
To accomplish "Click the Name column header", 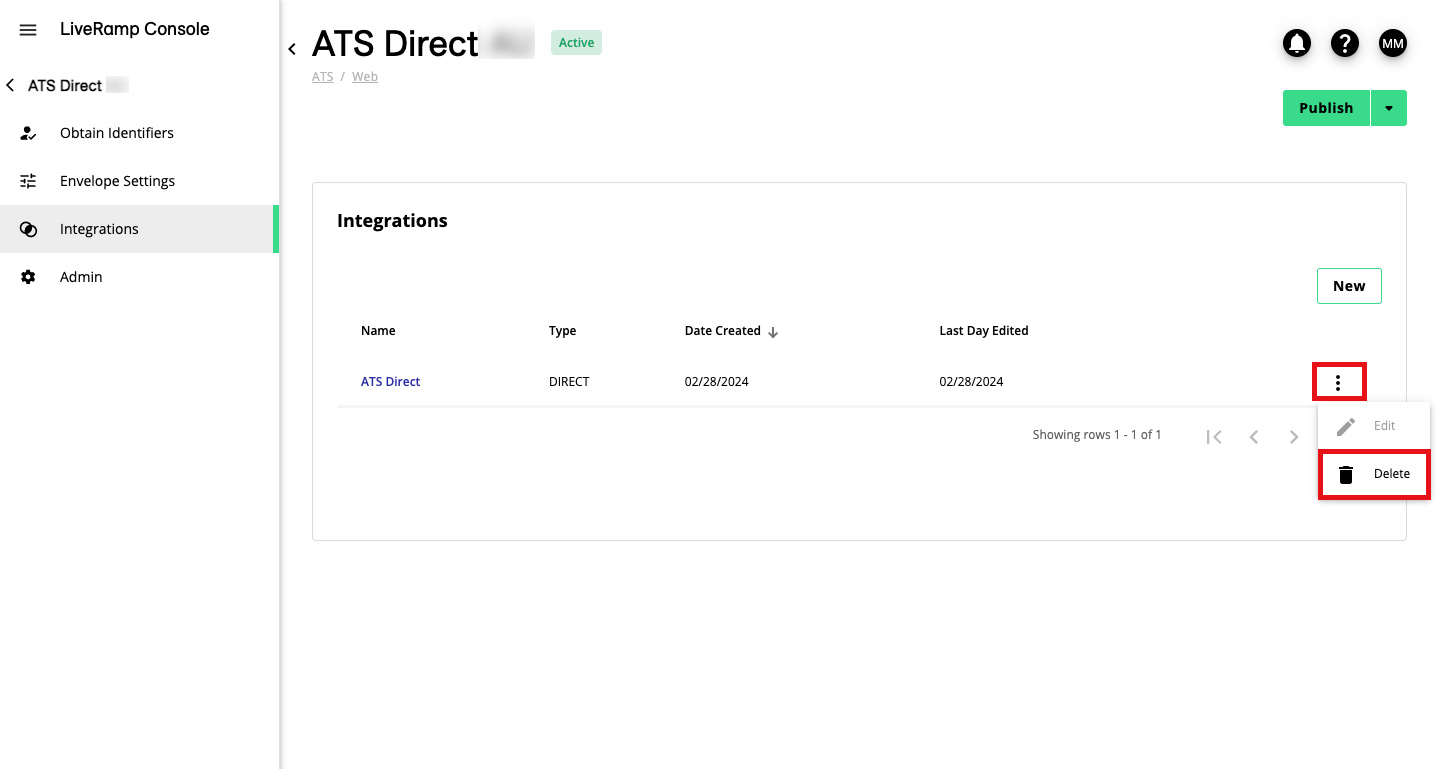I will (378, 331).
